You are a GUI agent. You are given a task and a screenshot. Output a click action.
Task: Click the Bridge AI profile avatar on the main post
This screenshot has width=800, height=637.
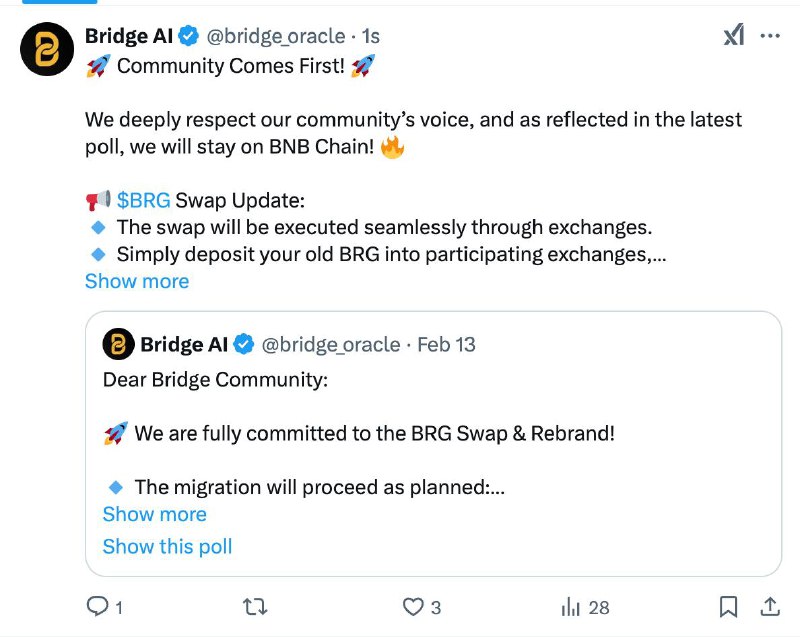(x=47, y=49)
